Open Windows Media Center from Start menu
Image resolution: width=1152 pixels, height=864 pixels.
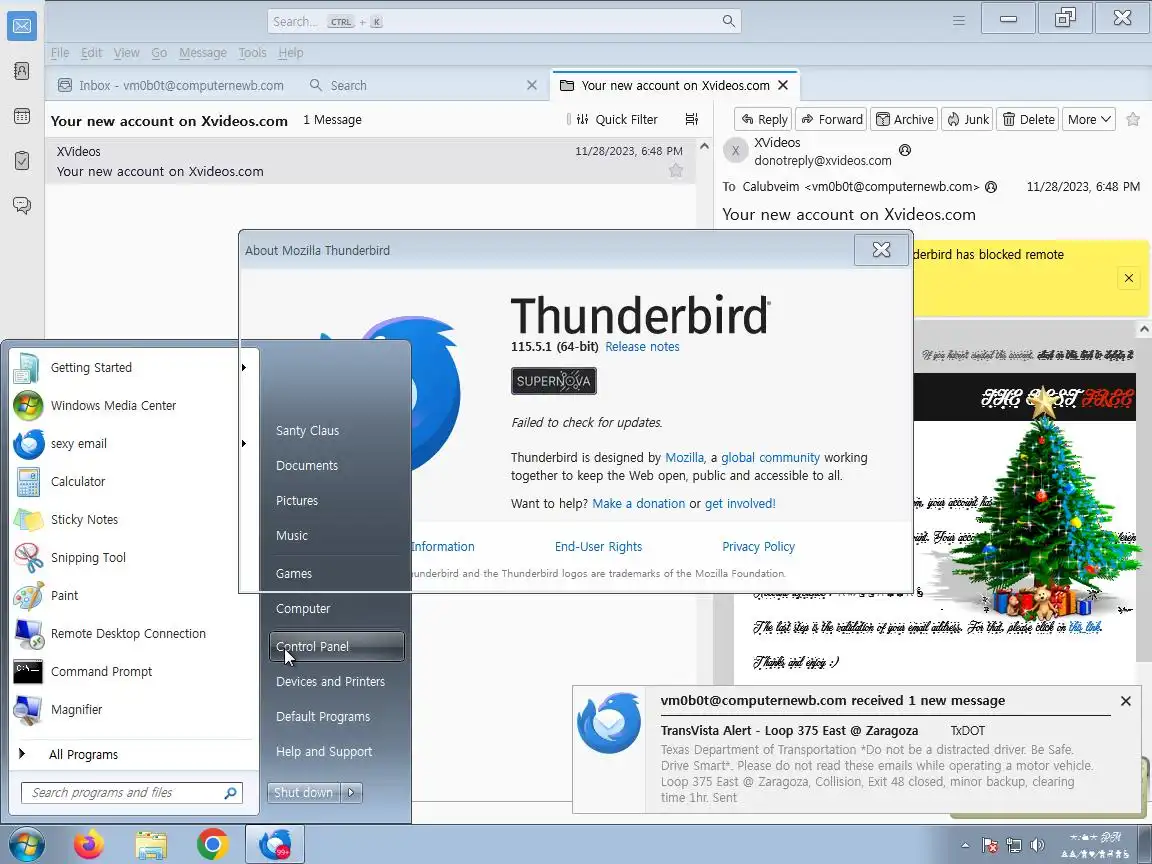coord(132,406)
